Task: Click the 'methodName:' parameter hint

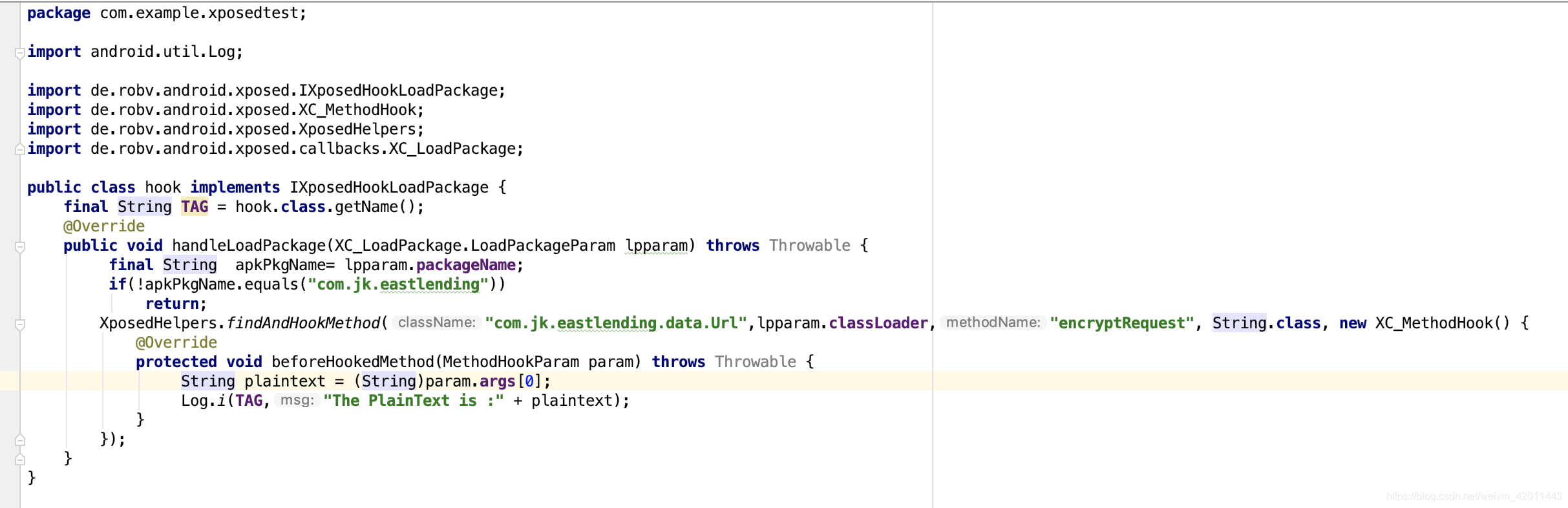Action: tap(993, 323)
